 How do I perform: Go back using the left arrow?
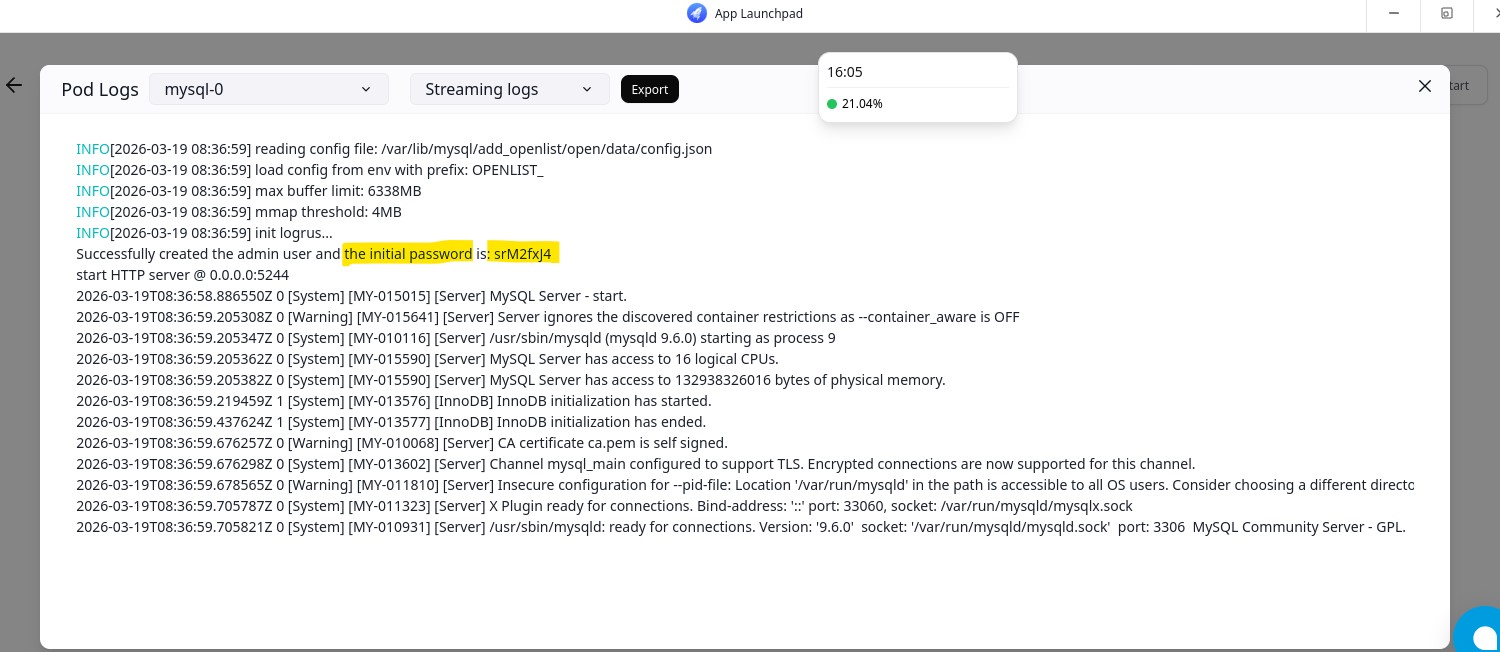point(14,86)
